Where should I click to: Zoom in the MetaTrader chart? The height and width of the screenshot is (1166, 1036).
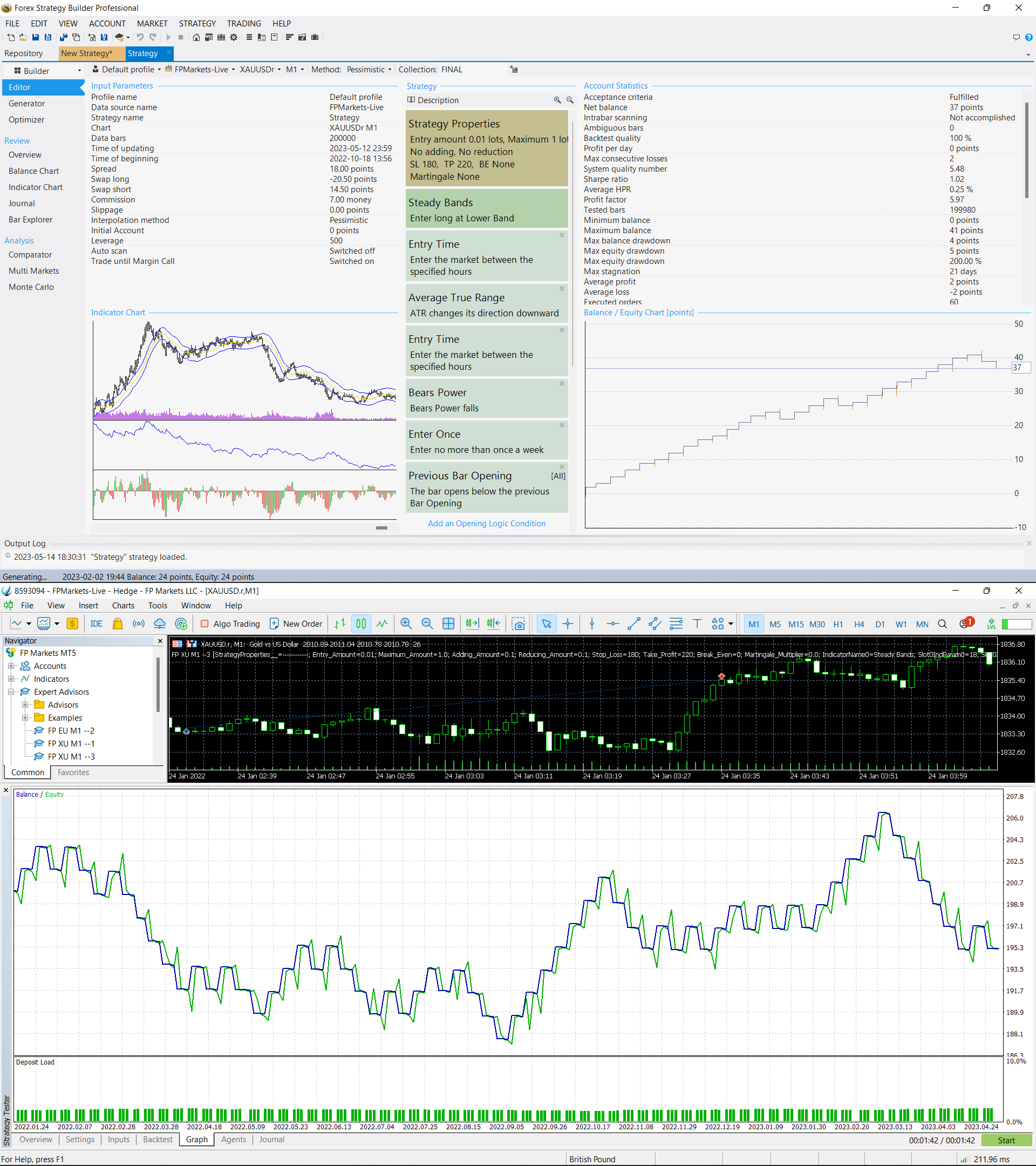pos(406,623)
